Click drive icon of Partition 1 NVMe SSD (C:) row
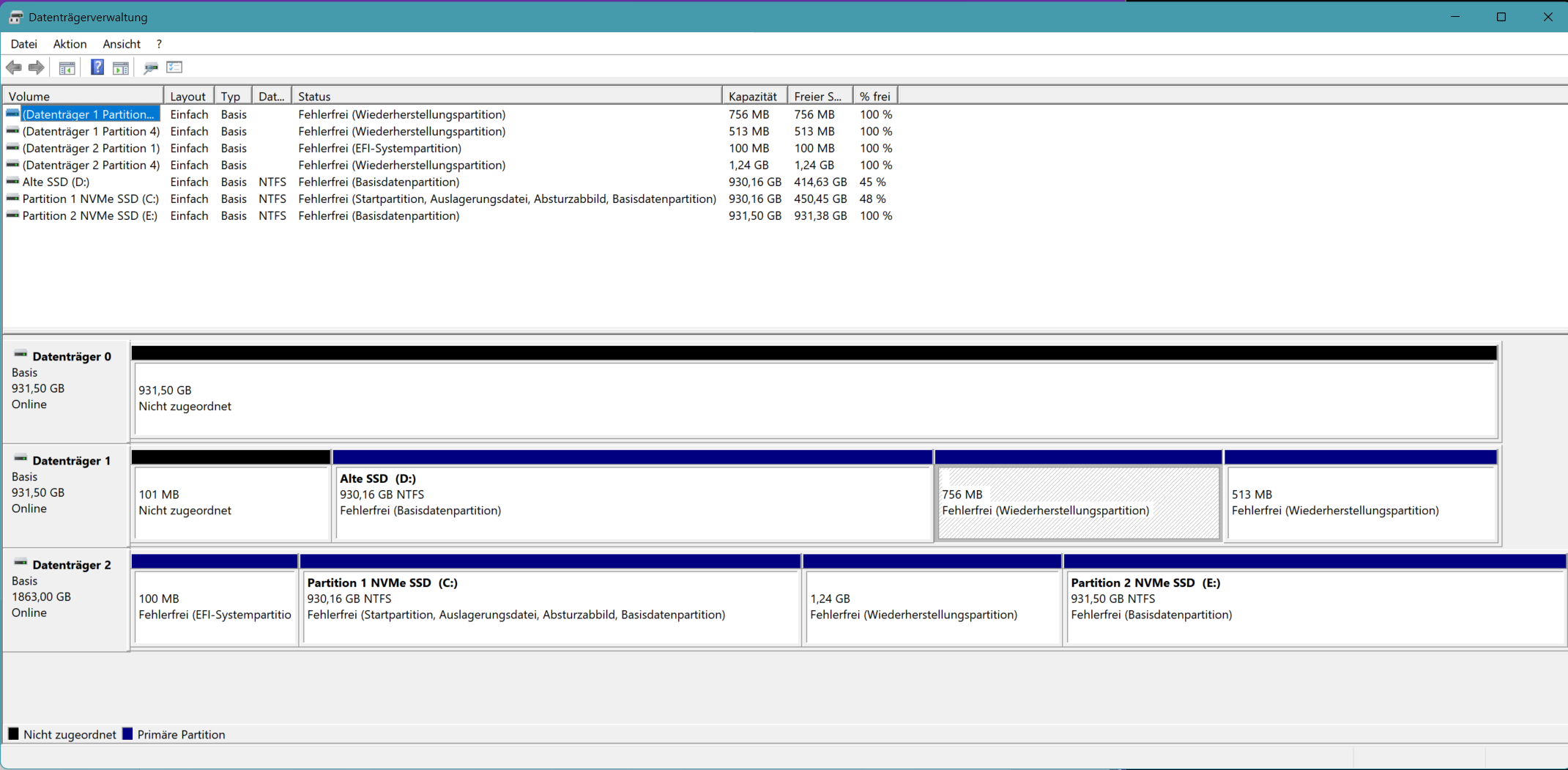Screen dimensions: 1568x770 point(12,198)
